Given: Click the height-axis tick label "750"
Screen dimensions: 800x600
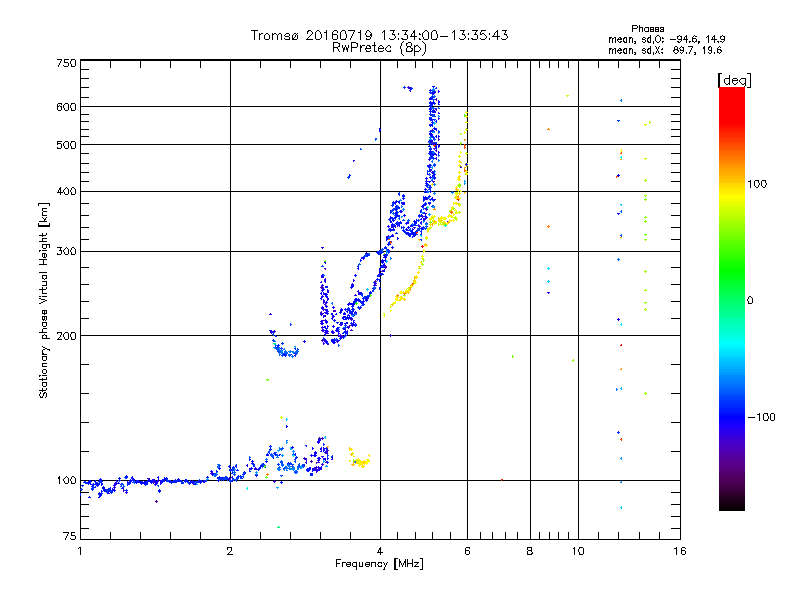Looking at the screenshot, I should (x=66, y=63).
